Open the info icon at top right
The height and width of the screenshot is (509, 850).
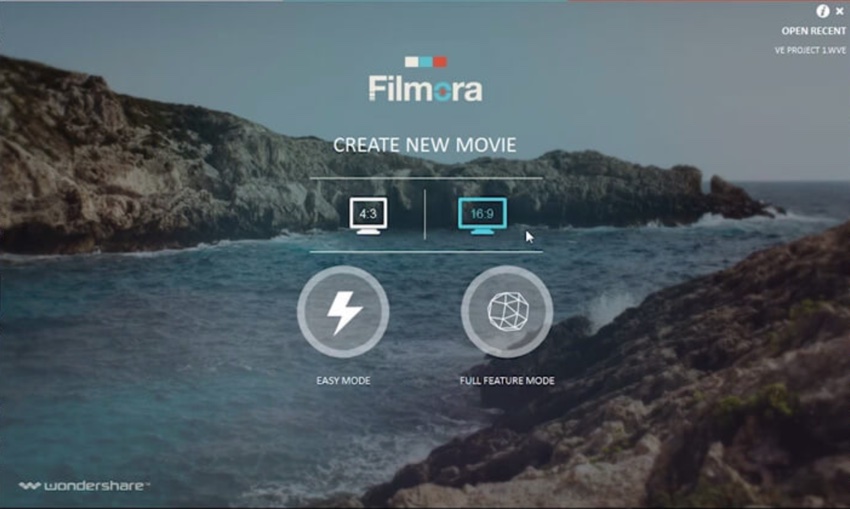[x=822, y=11]
